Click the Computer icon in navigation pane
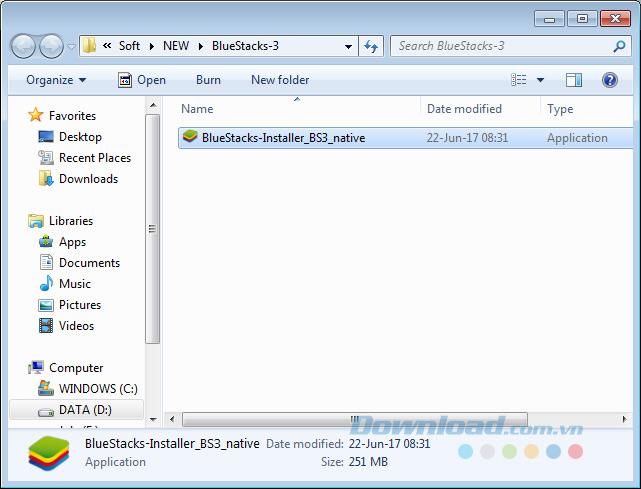 36,367
